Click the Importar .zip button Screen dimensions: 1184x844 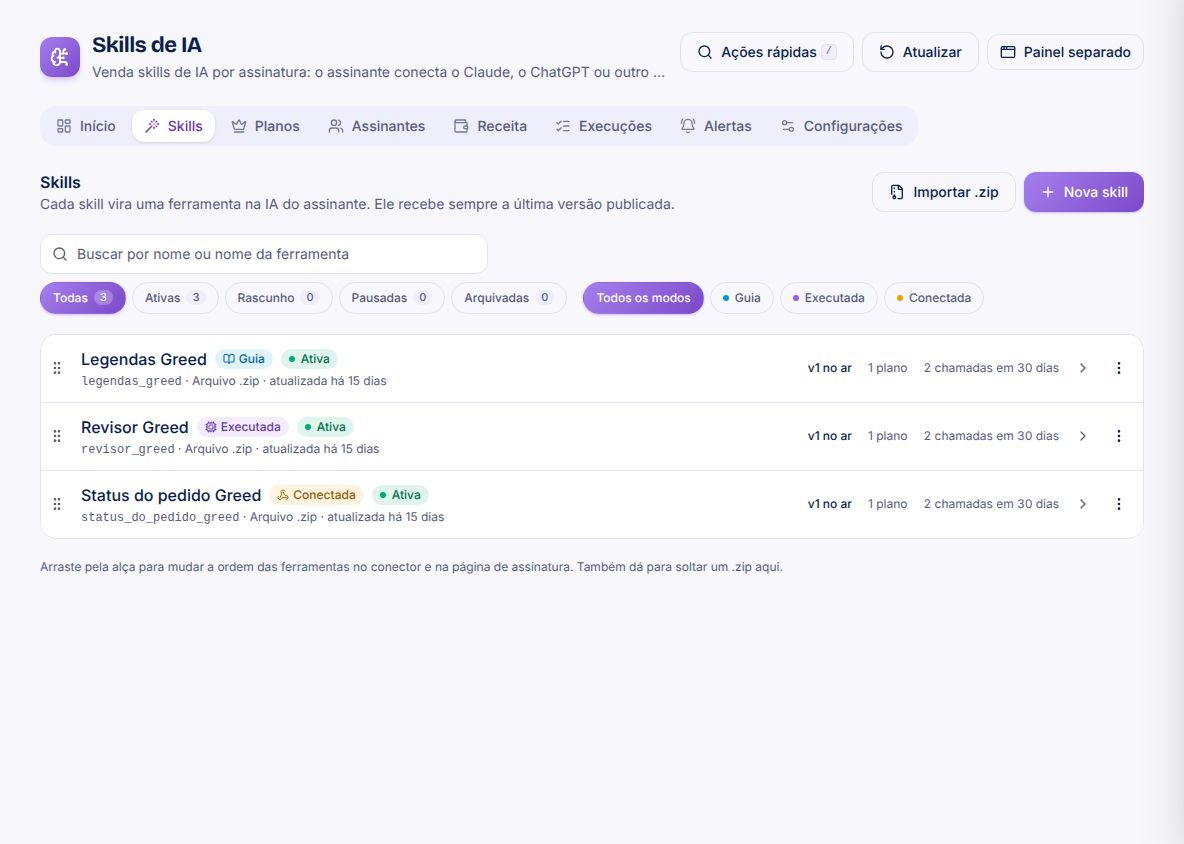pos(944,193)
